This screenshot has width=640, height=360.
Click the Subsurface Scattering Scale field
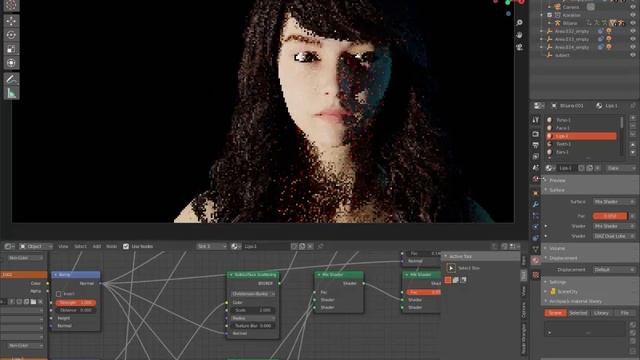tap(253, 311)
